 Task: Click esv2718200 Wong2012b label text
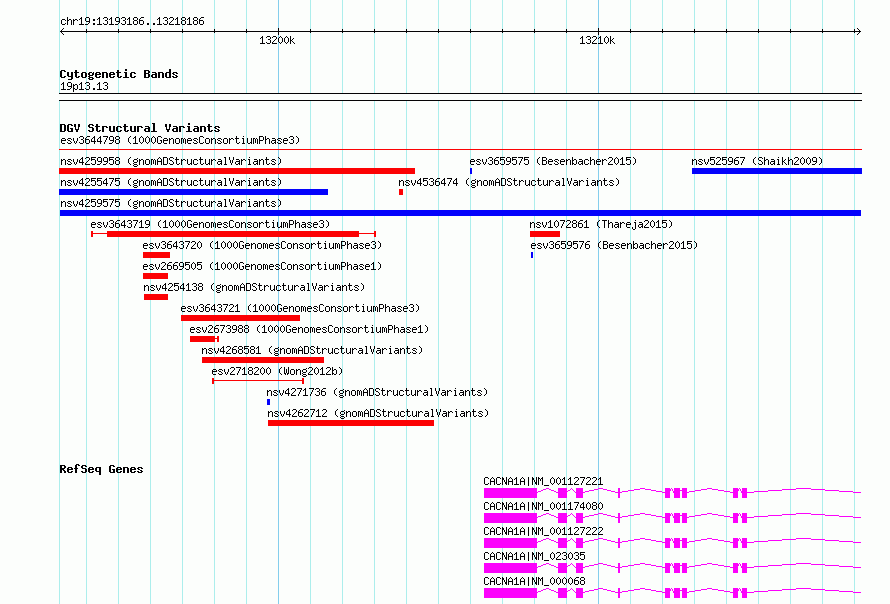tap(277, 371)
